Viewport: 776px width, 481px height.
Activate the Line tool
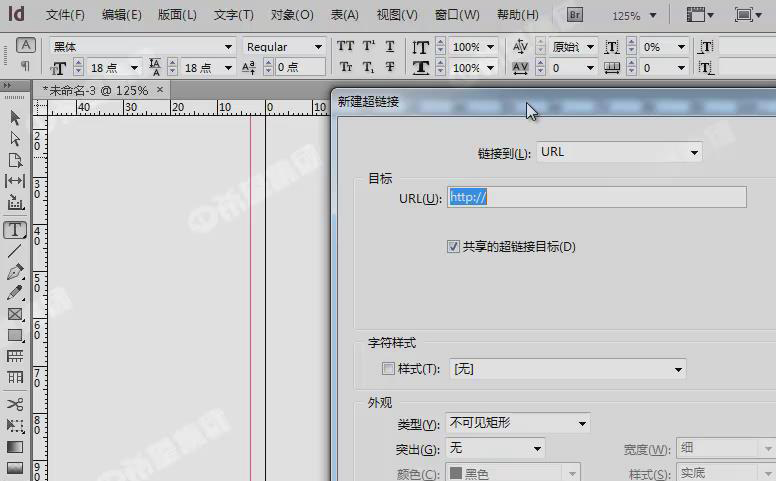tap(15, 251)
